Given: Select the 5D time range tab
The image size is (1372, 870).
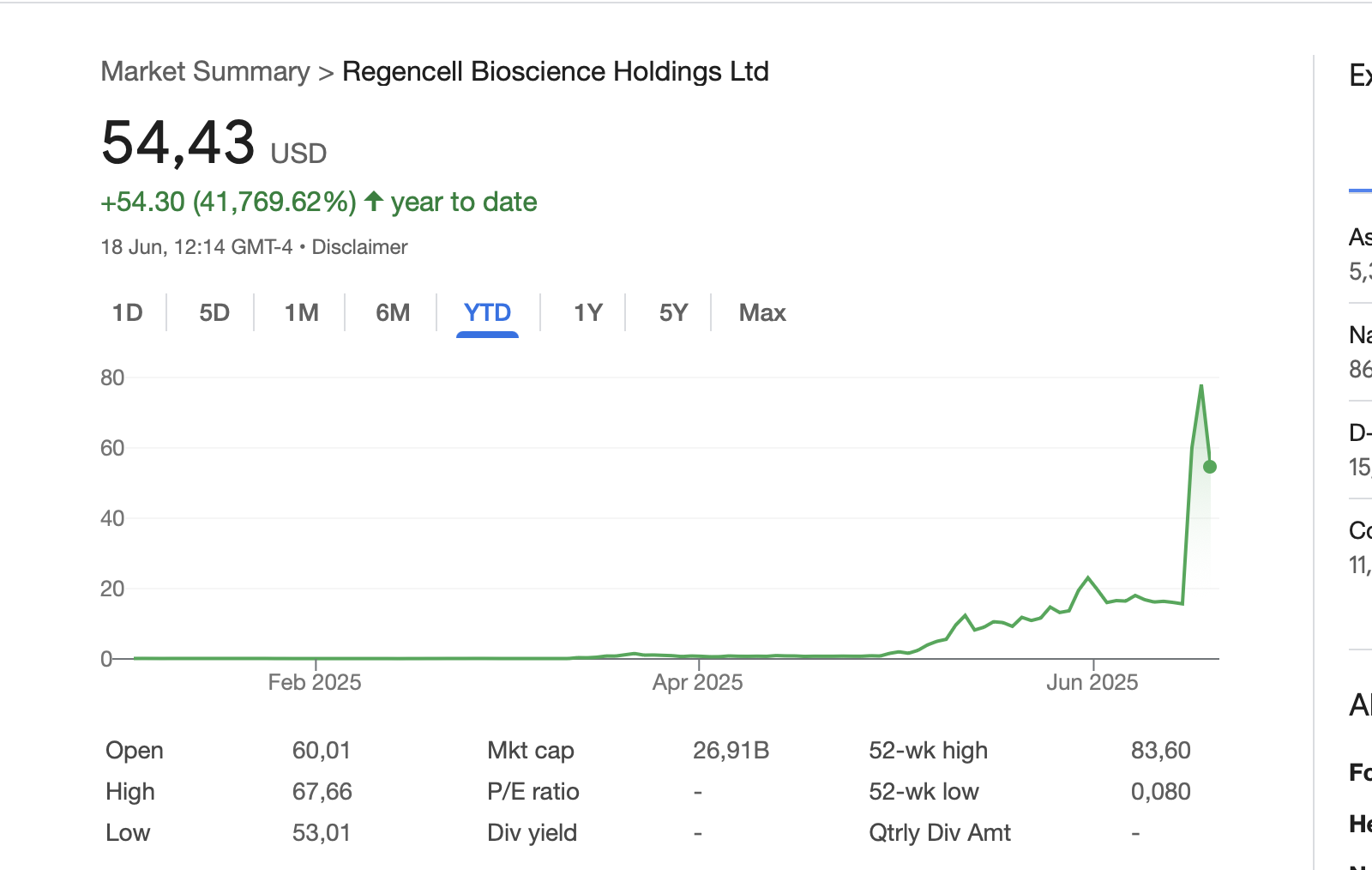Looking at the screenshot, I should pos(214,313).
